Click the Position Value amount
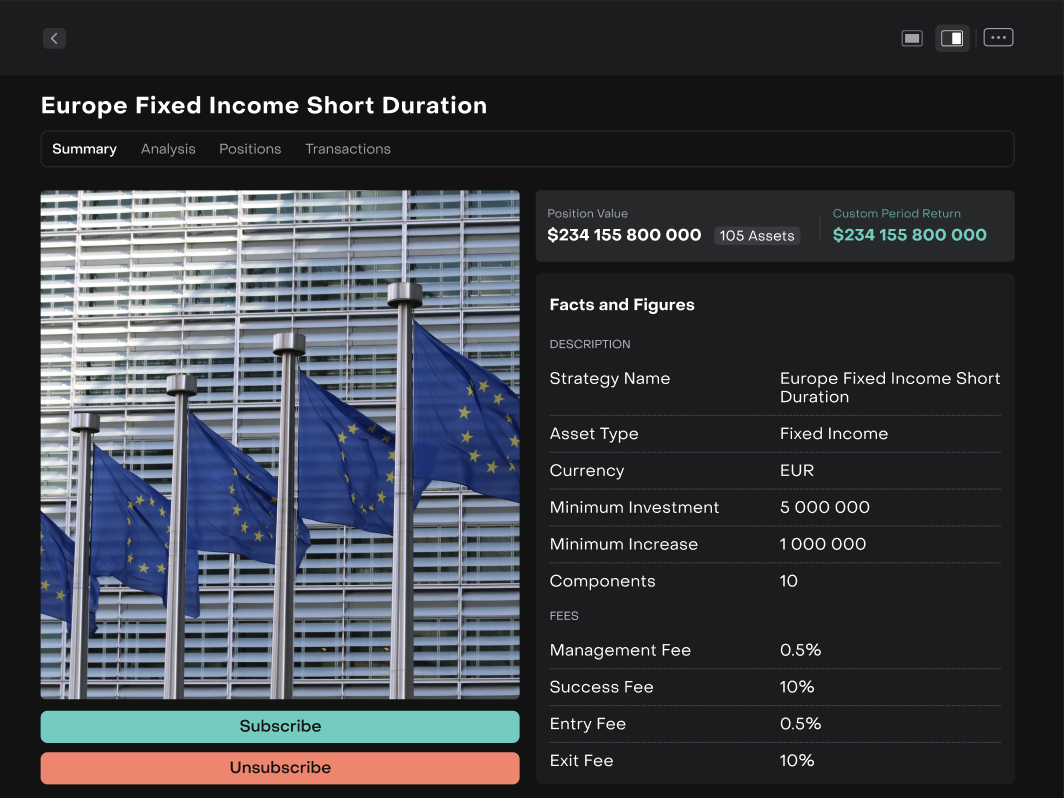Viewport: 1064px width, 798px height. [624, 235]
